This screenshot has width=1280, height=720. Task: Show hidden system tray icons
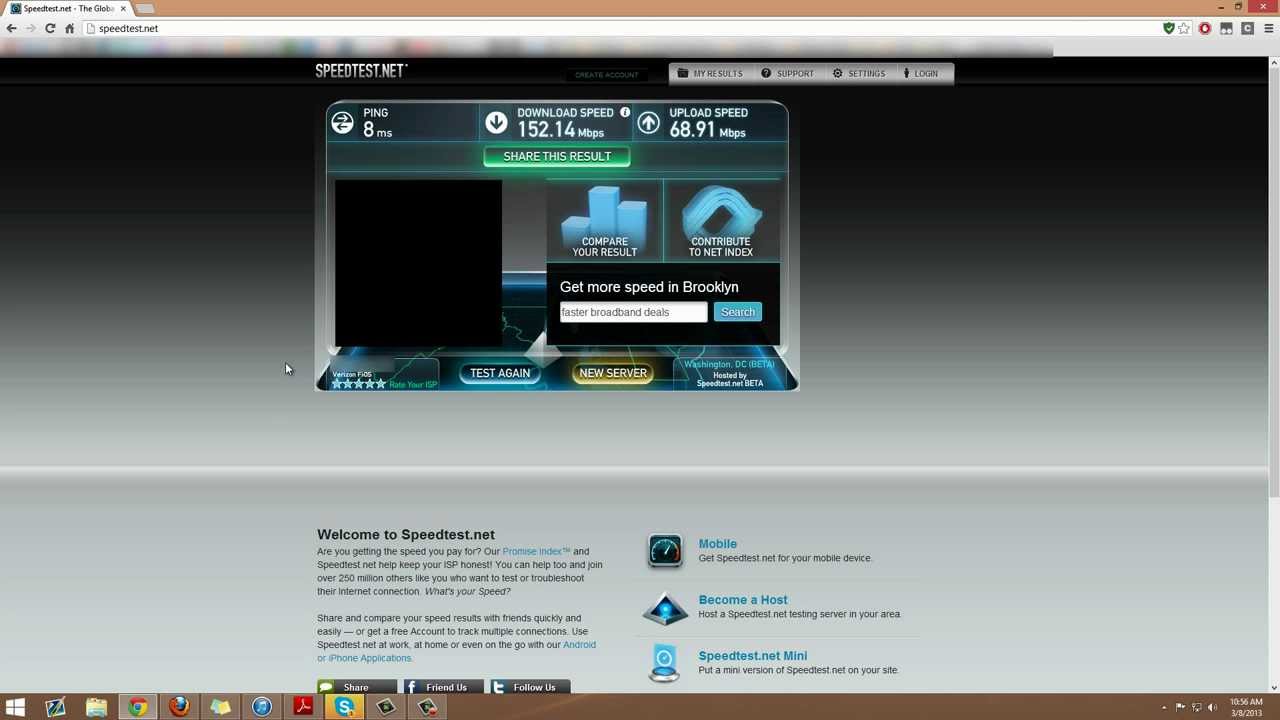pyautogui.click(x=1164, y=708)
